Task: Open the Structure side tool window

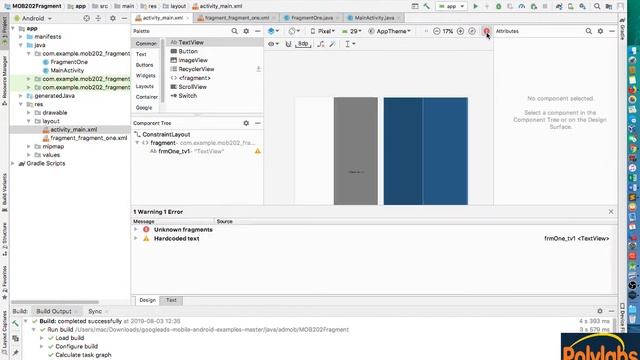Action: pos(4,239)
